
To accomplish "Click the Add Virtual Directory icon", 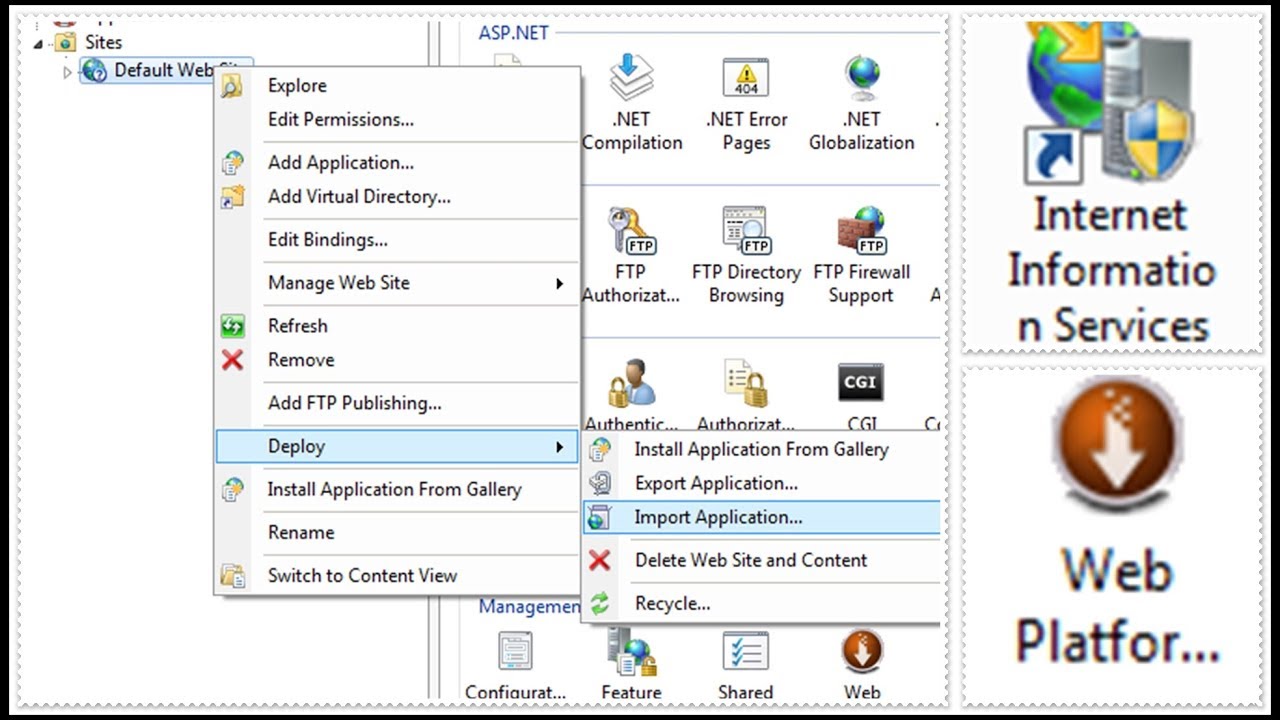I will tap(232, 197).
